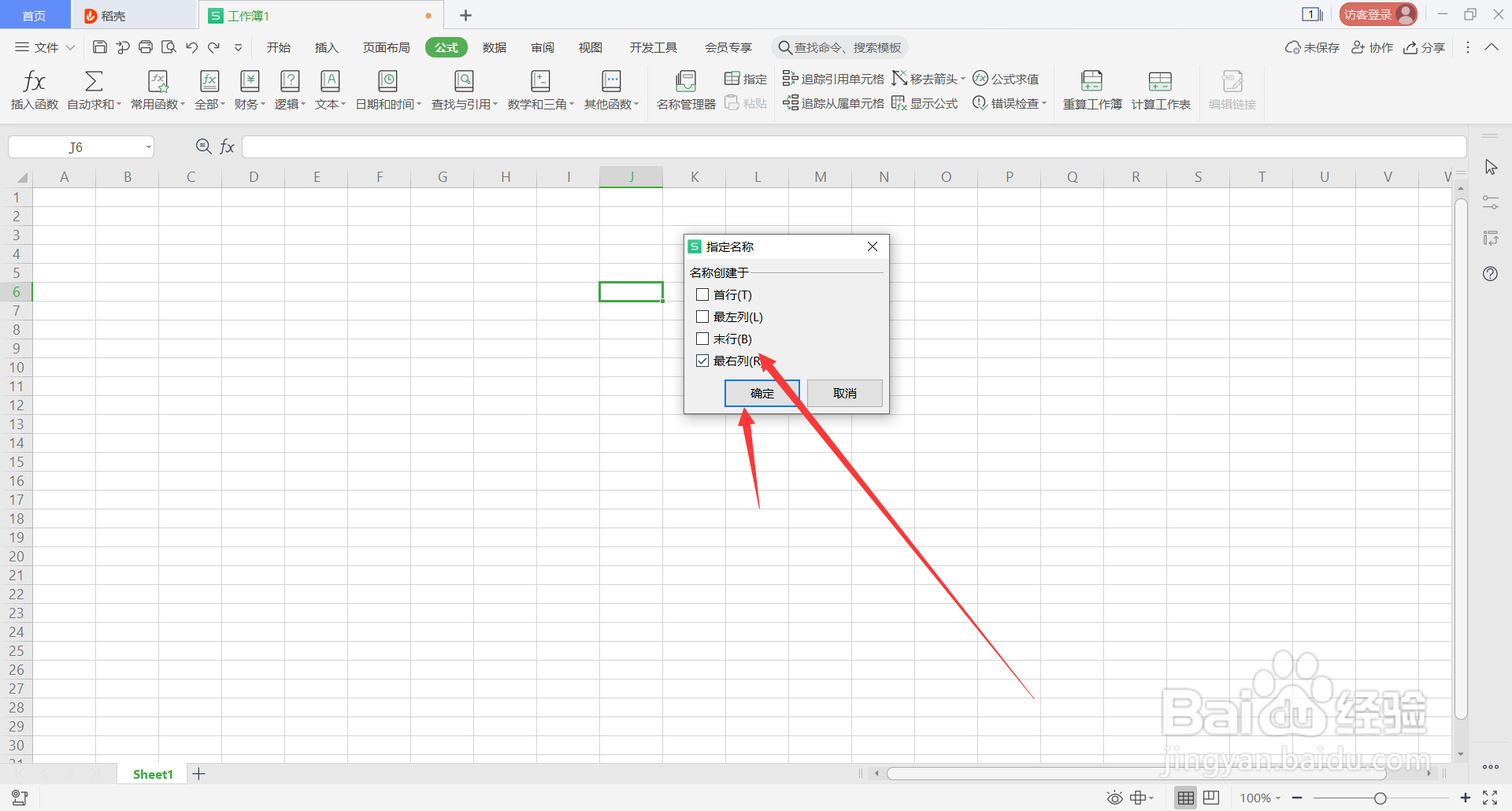
Task: Check the Left Column (最左列) checkbox
Action: pyautogui.click(x=702, y=317)
